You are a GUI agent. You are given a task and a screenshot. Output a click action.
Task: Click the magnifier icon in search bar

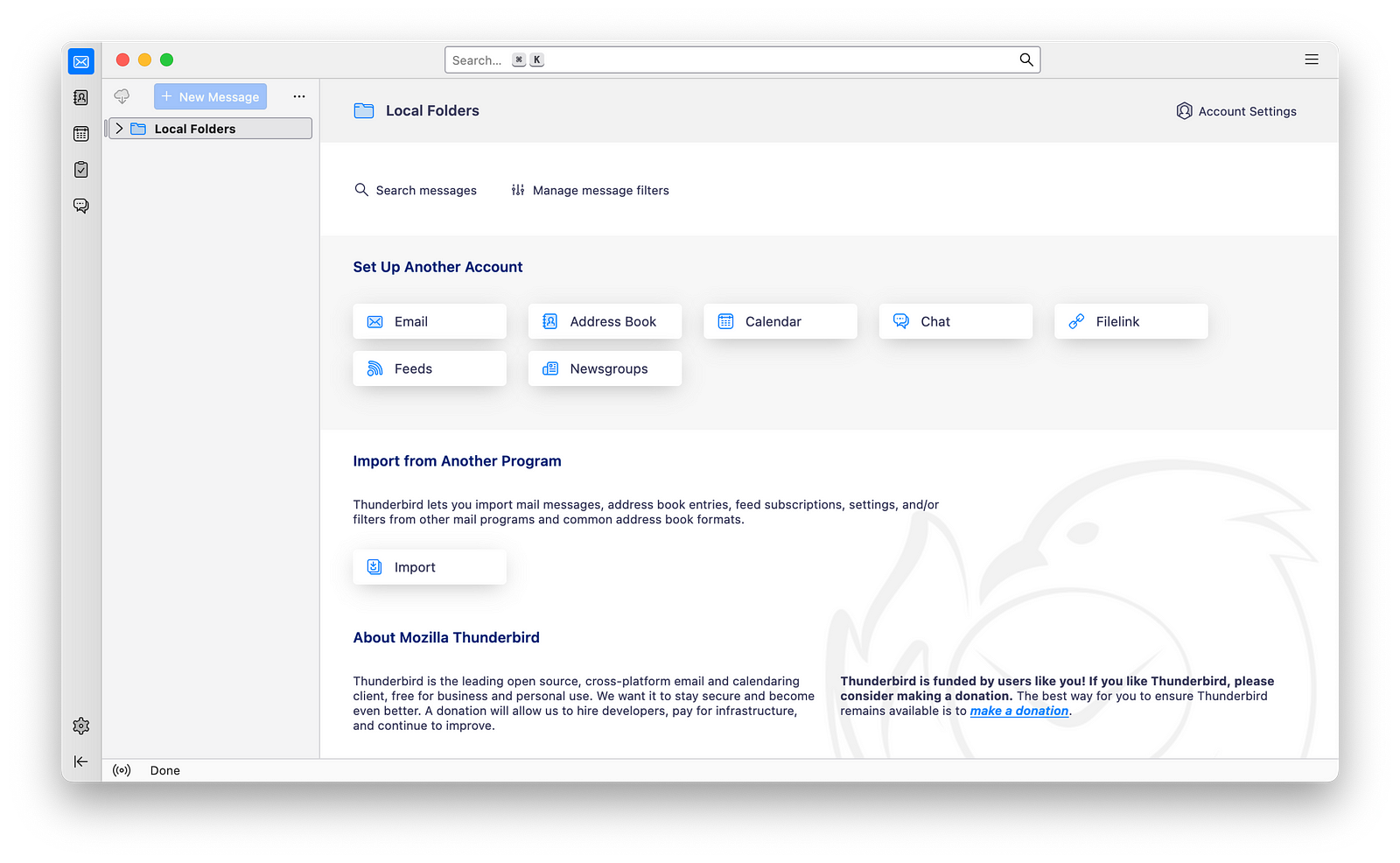point(1026,60)
